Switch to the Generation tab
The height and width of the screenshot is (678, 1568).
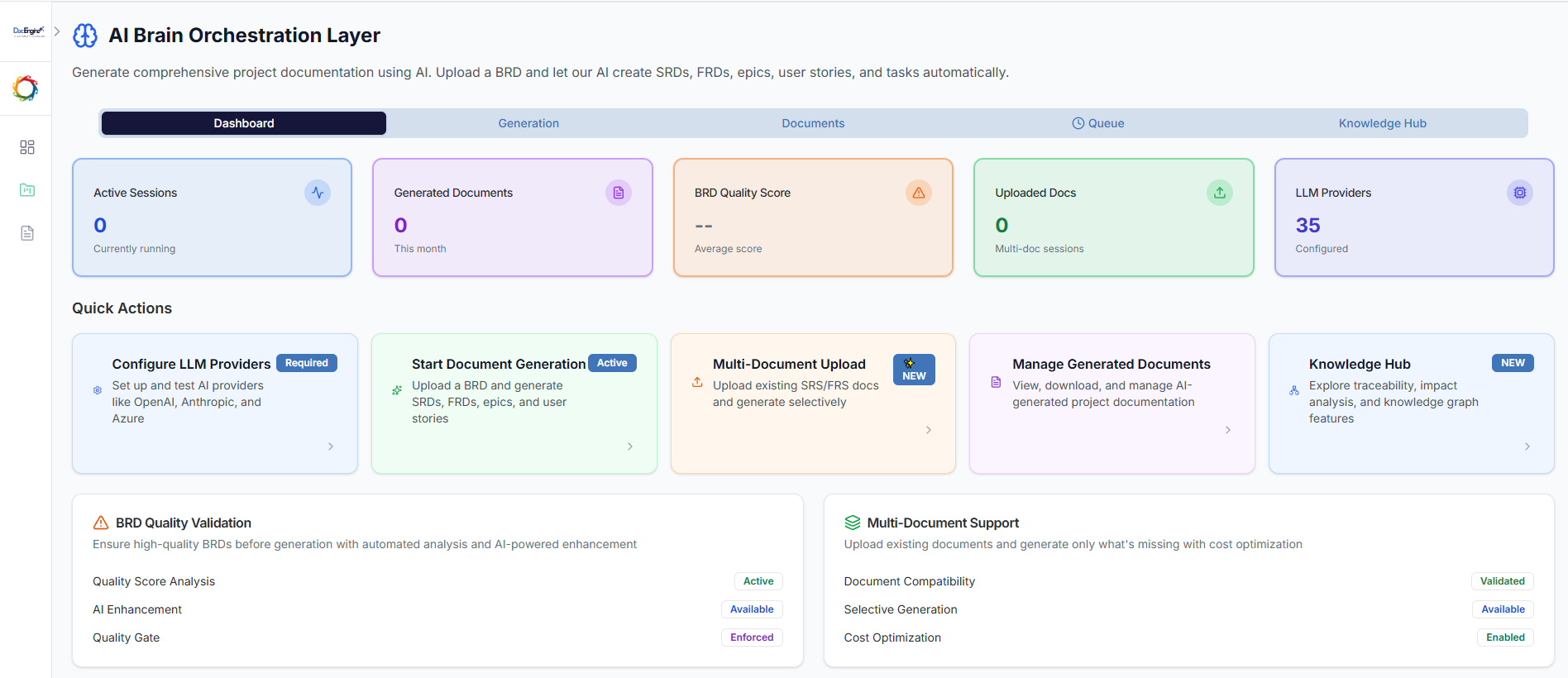(x=528, y=123)
